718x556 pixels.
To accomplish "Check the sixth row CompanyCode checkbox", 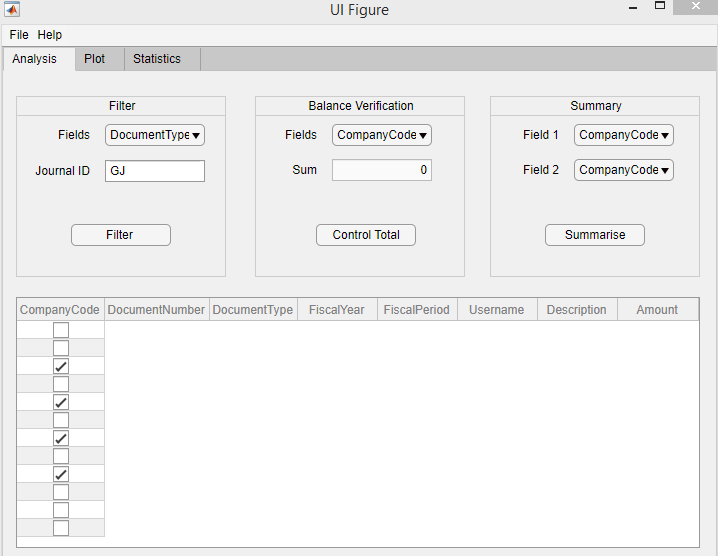I will point(61,420).
